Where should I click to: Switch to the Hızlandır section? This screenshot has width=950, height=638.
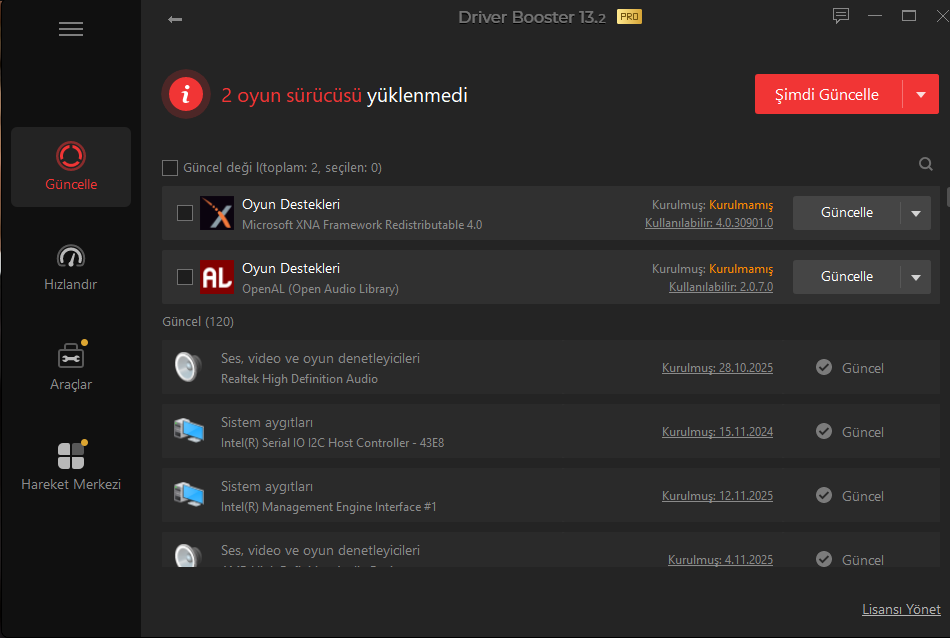tap(71, 267)
